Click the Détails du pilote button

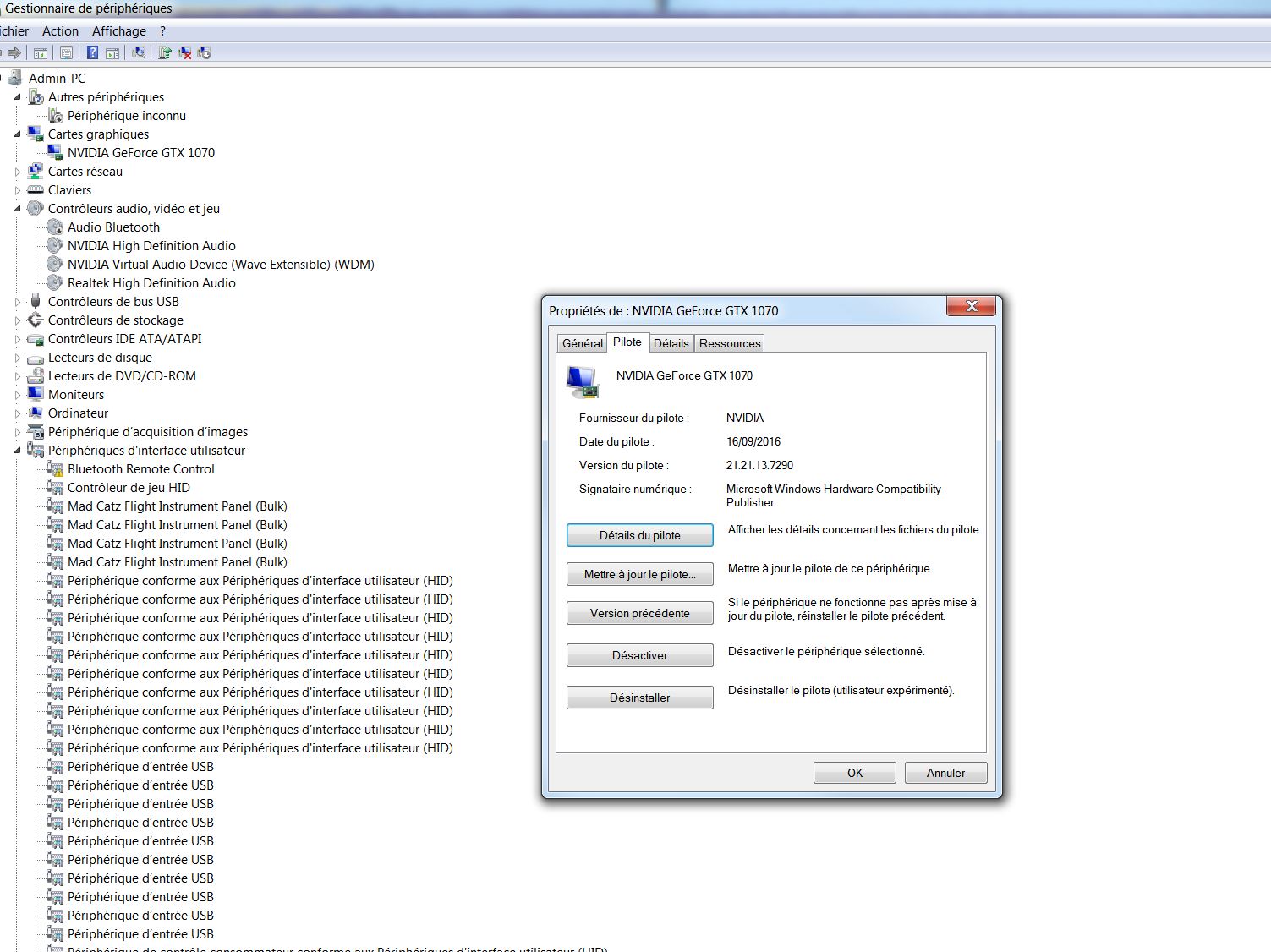(x=640, y=535)
